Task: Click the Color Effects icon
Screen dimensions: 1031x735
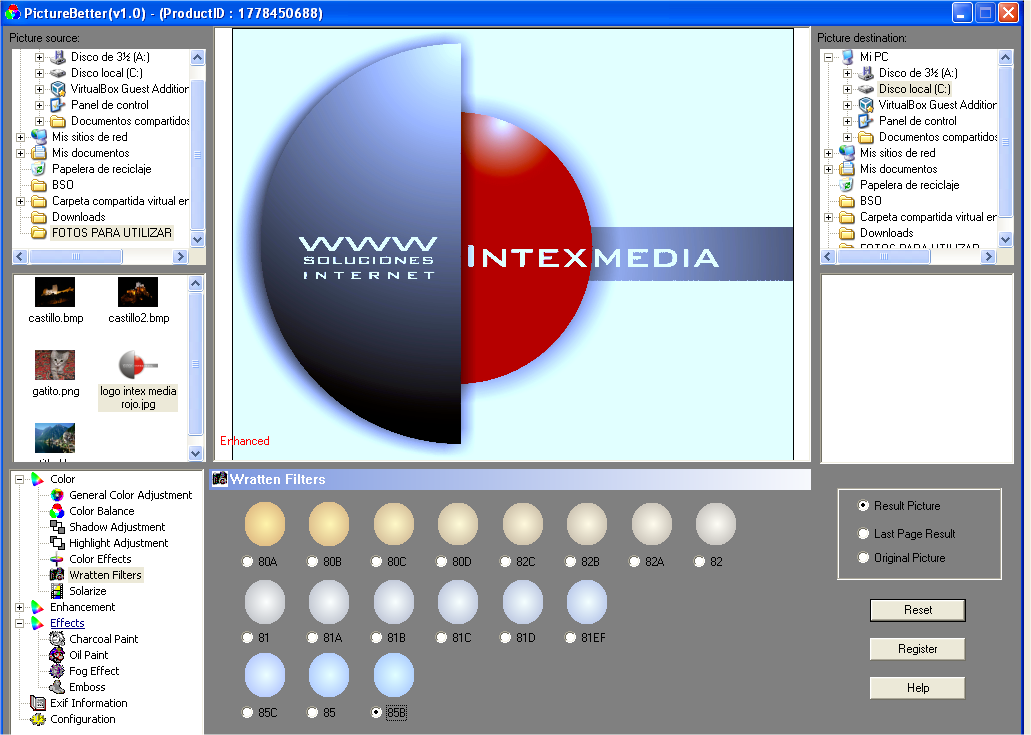Action: [57, 559]
